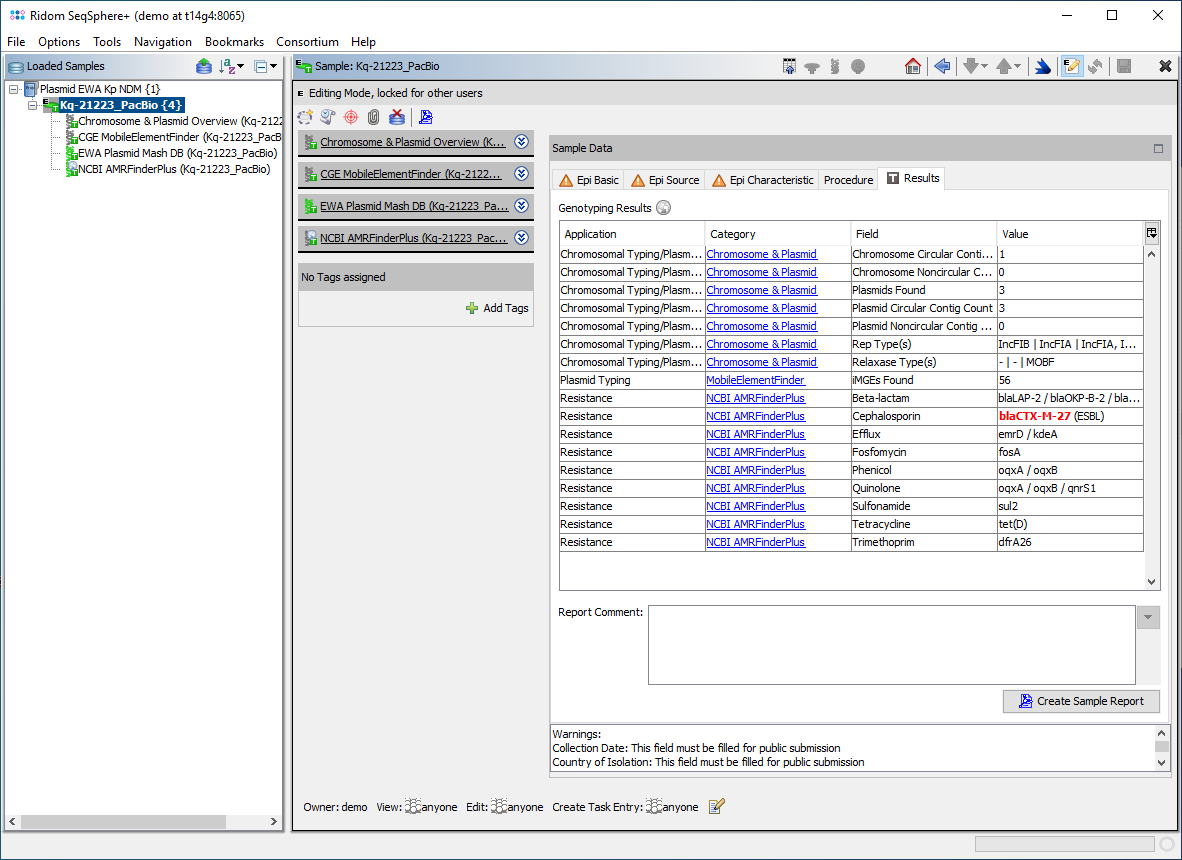Image resolution: width=1182 pixels, height=860 pixels.
Task: Click the Home icon in sample toolbar
Action: click(x=912, y=66)
